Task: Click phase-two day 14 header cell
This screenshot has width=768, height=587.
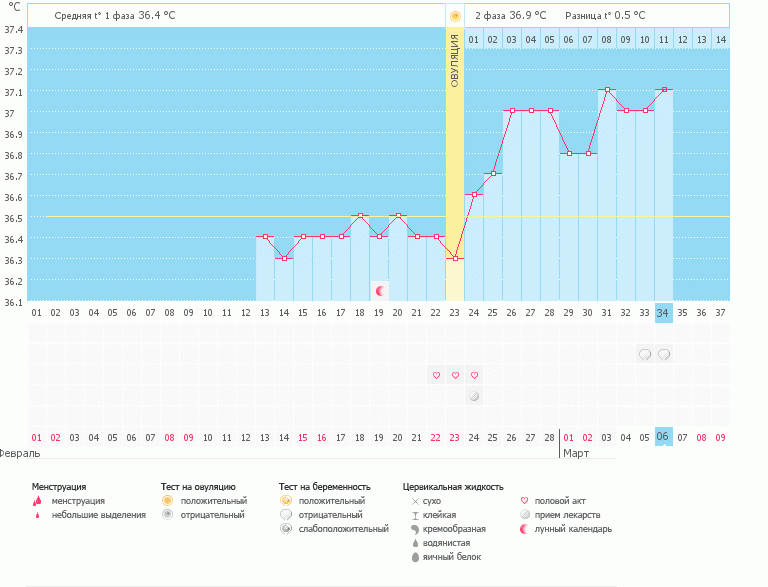Action: (721, 39)
